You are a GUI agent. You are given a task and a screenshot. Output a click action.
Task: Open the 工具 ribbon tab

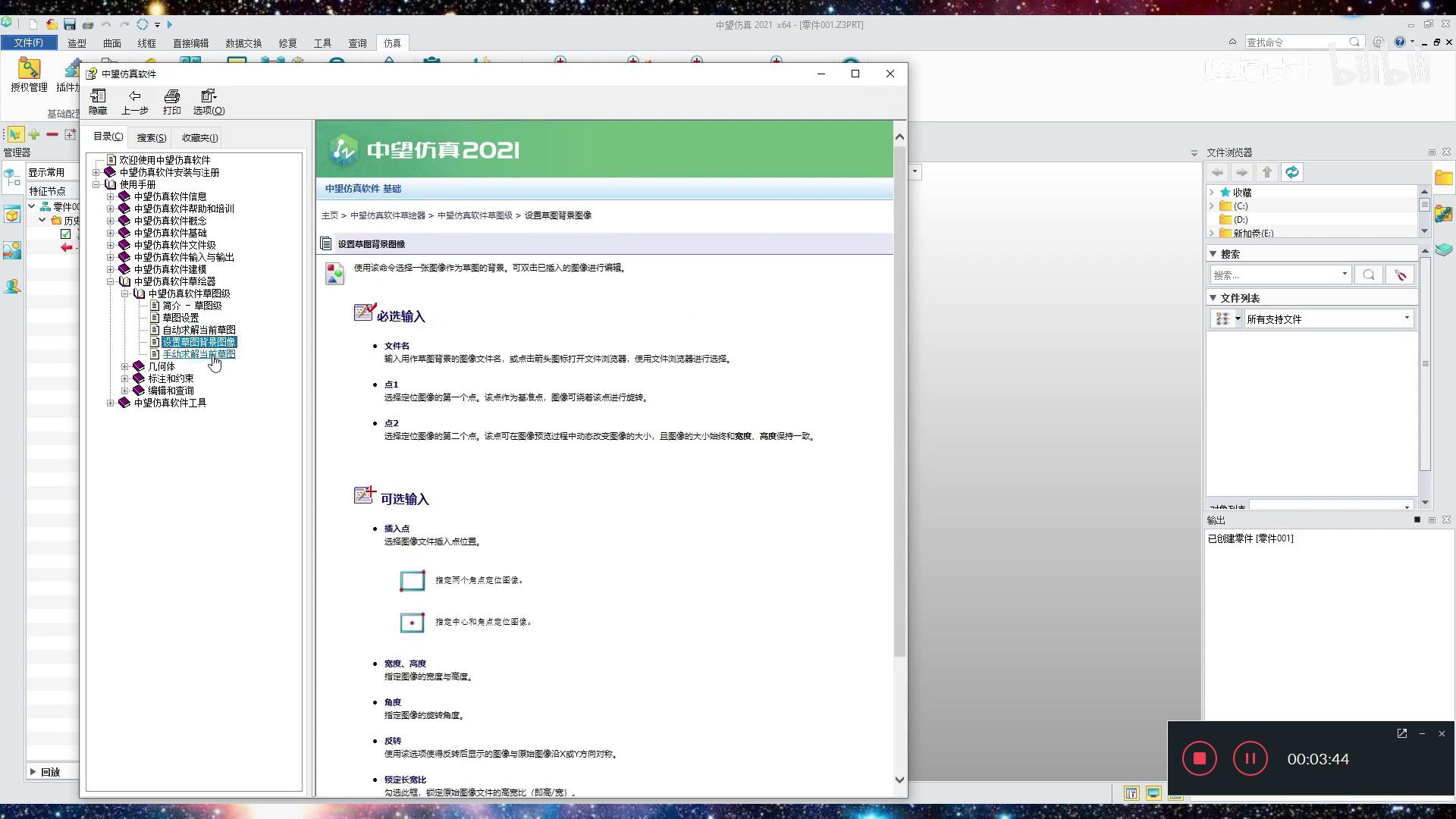[322, 43]
